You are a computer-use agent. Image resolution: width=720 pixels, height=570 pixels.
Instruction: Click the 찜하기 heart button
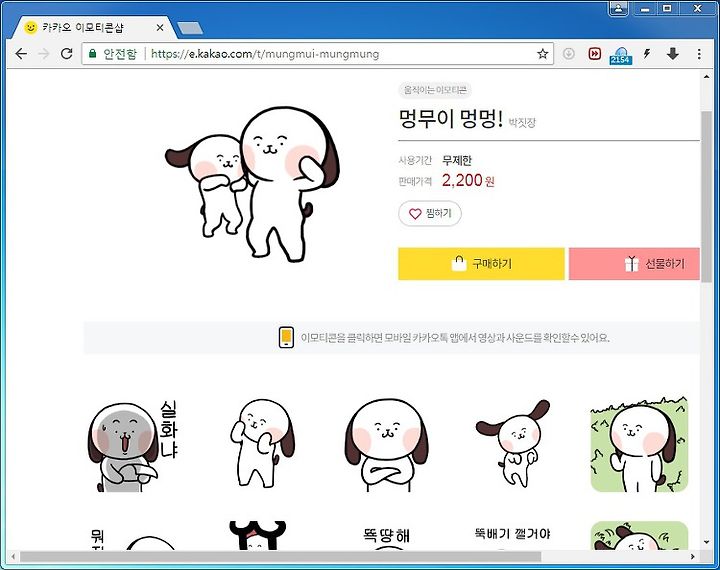tap(430, 214)
